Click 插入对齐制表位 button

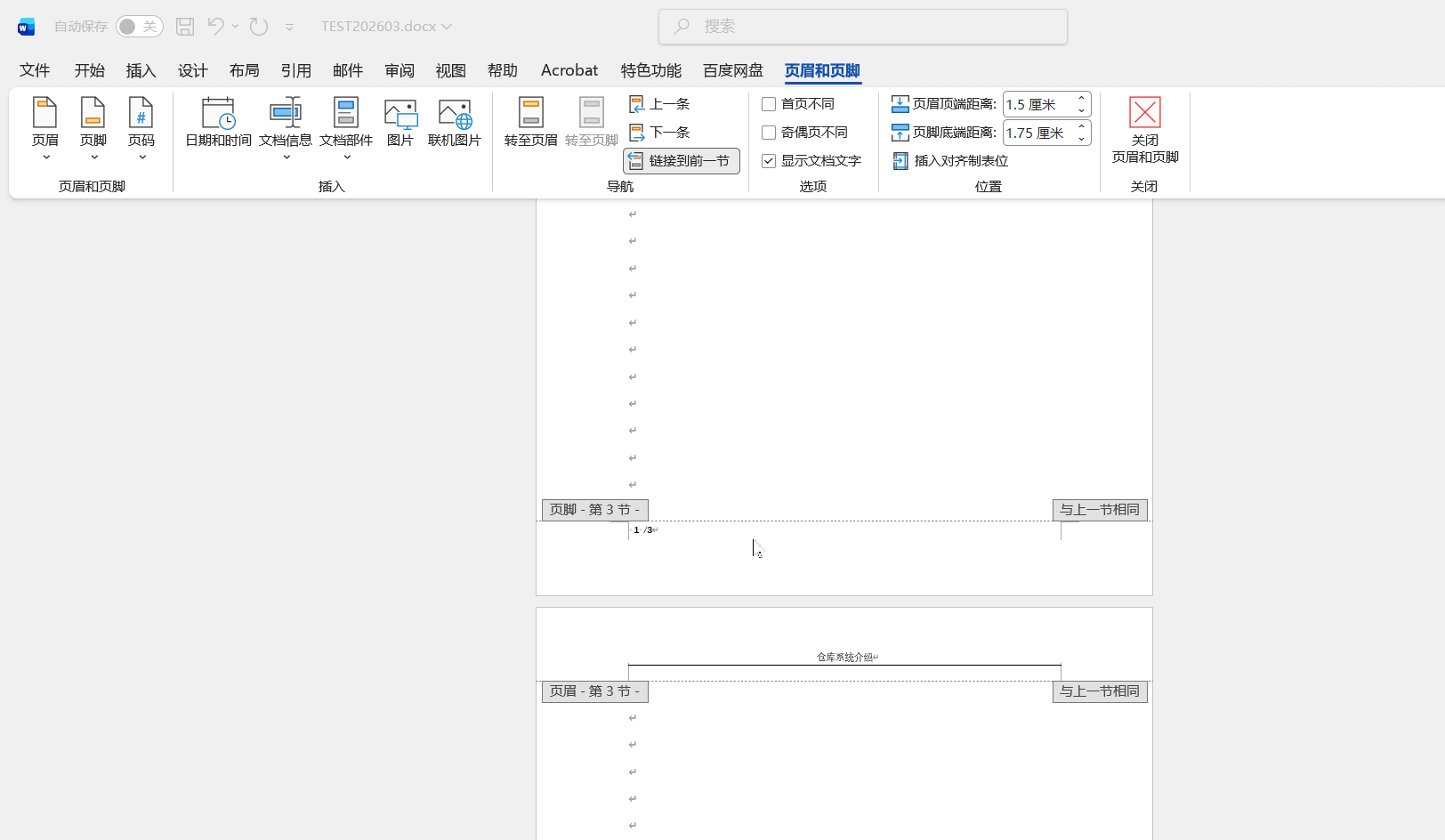coord(950,161)
